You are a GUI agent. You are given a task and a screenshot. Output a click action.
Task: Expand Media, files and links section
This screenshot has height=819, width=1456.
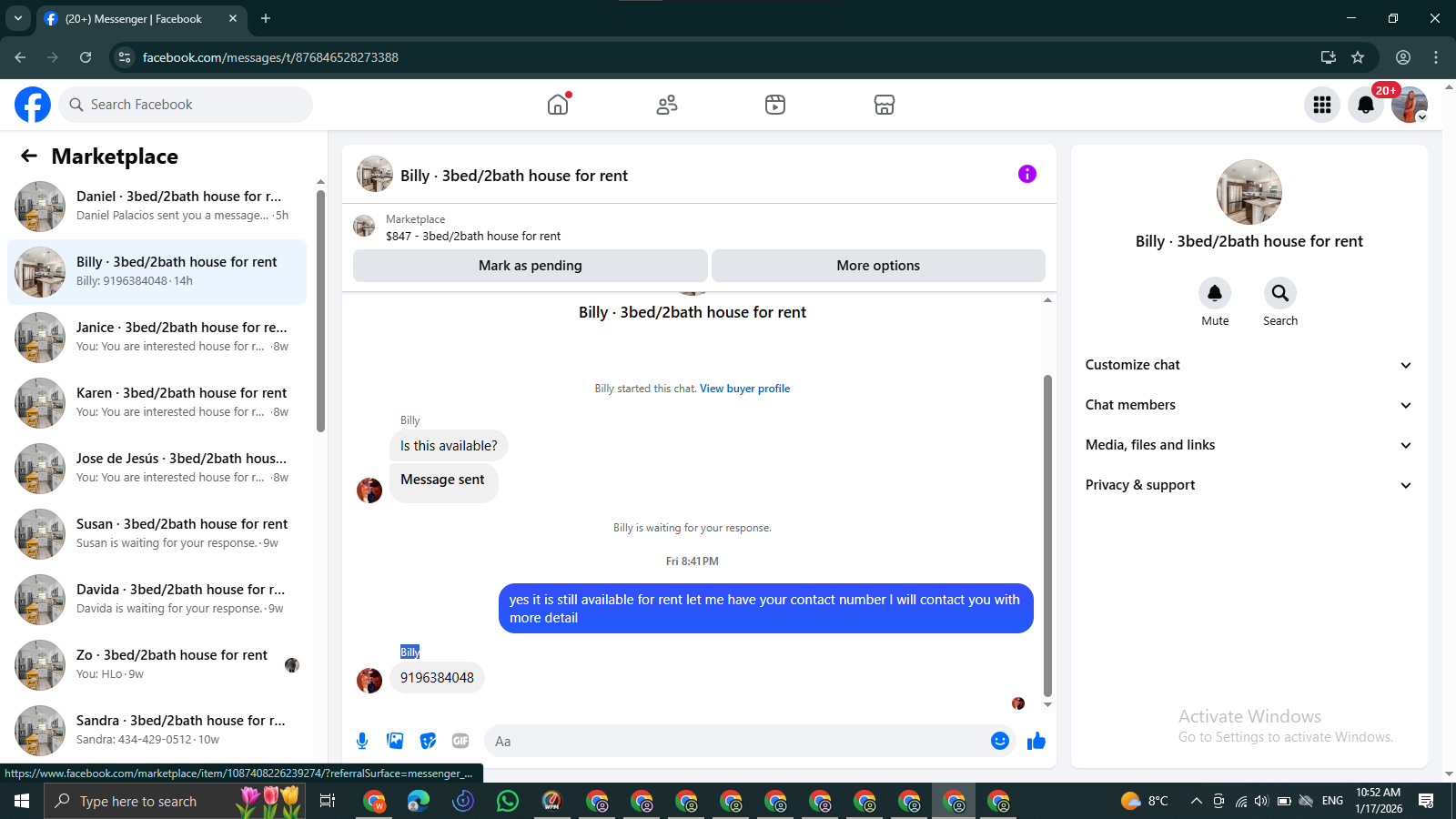1249,445
